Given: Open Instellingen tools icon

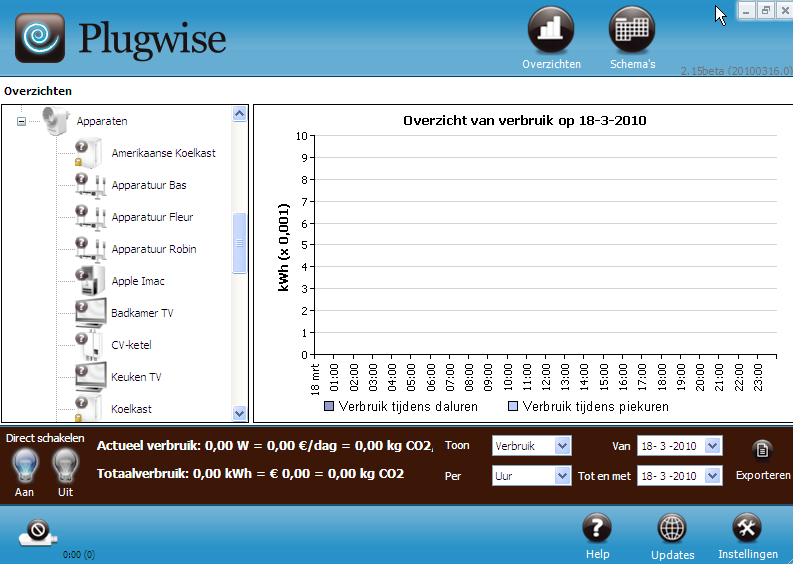Looking at the screenshot, I should [x=747, y=528].
